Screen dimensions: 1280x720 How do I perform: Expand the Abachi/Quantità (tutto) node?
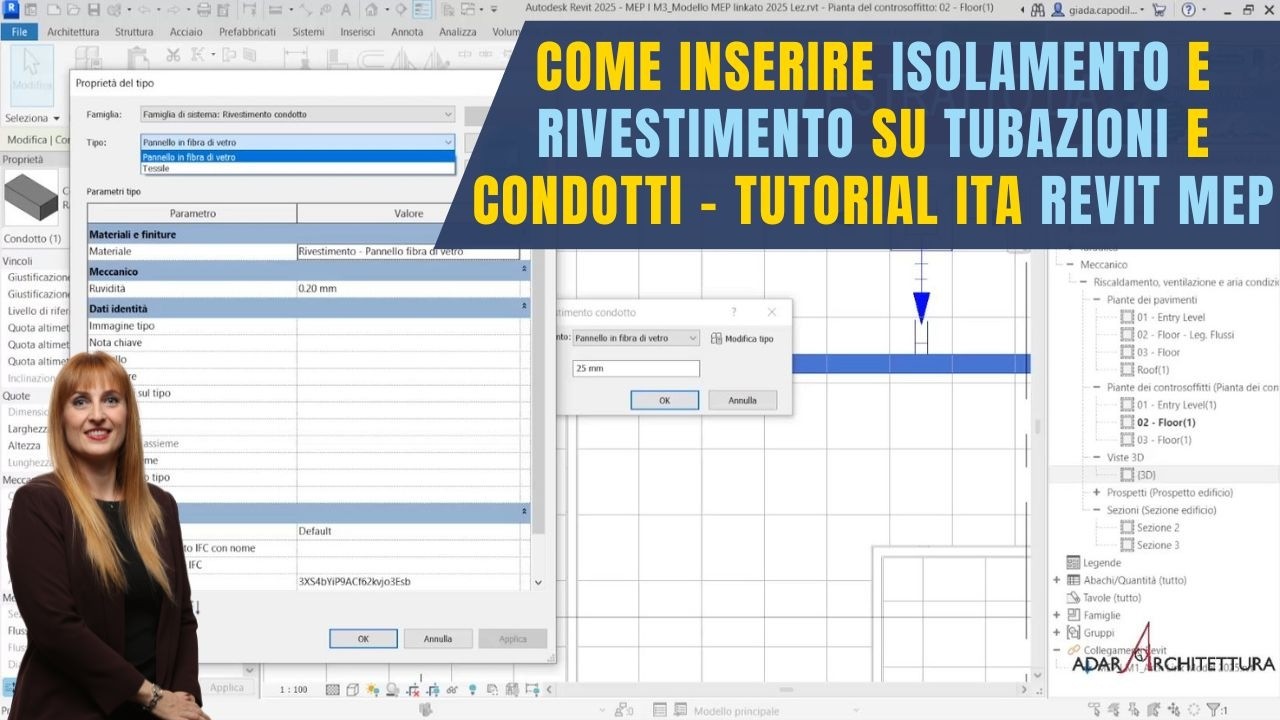click(1057, 580)
